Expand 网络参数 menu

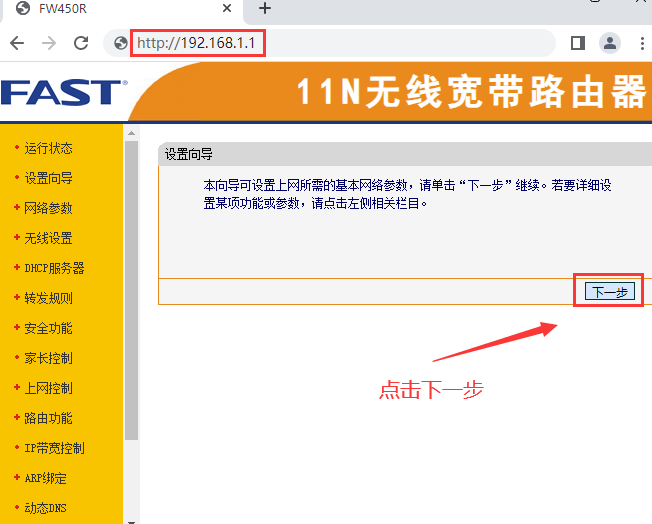click(48, 208)
